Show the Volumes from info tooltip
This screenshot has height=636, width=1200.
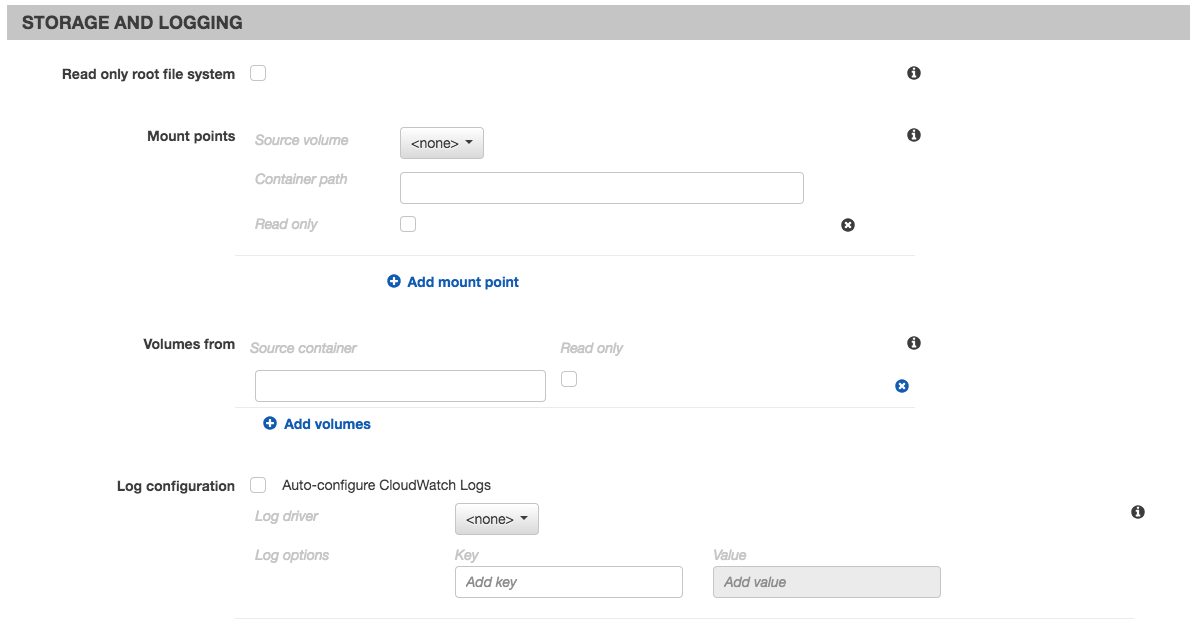913,343
